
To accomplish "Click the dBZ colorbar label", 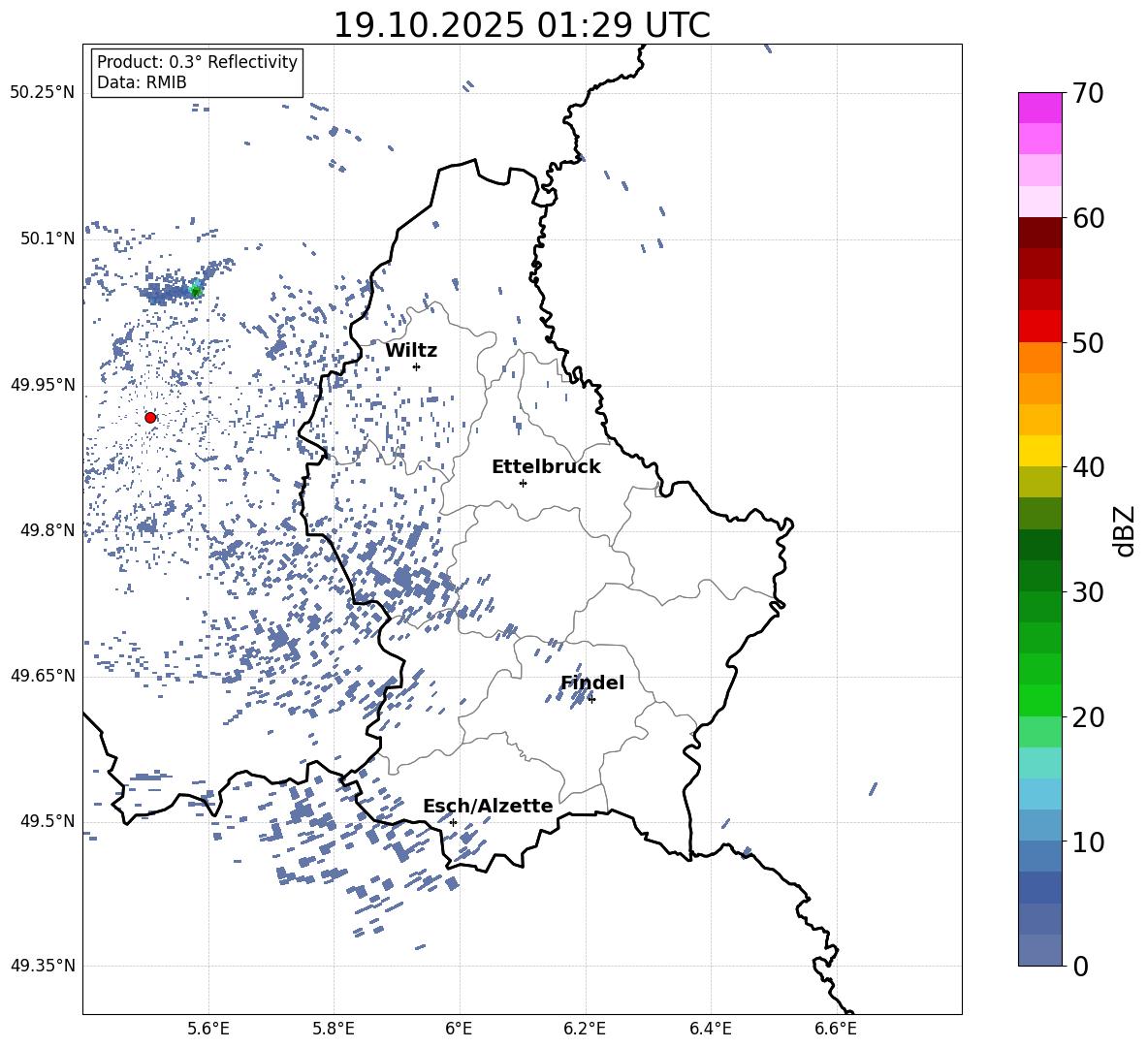I will coord(1126,530).
